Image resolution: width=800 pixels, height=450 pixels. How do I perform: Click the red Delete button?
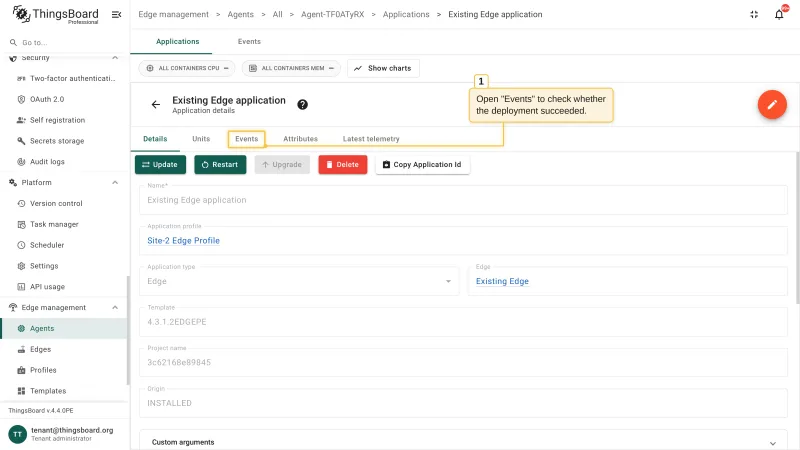[343, 164]
